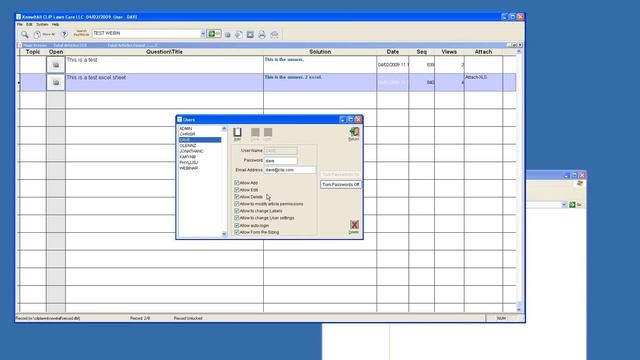Click user list scroll-up arrow

[224, 129]
